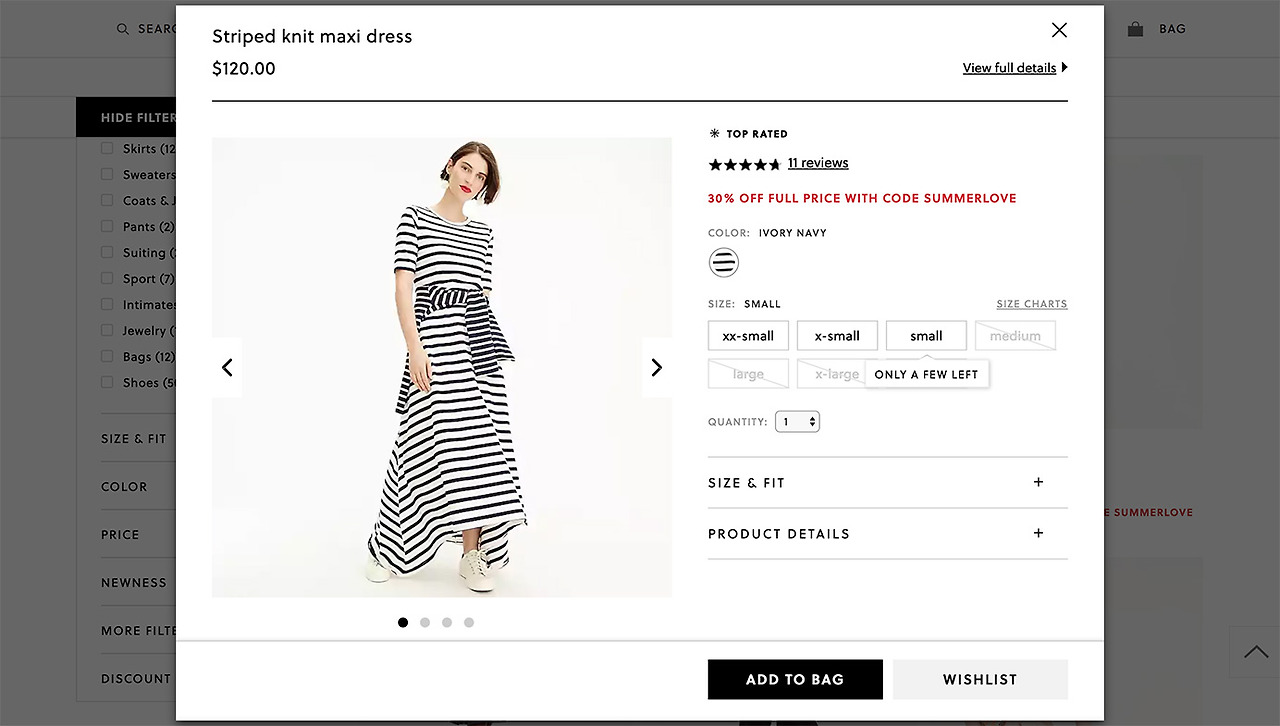Click the search magnifier icon
The width and height of the screenshot is (1280, 726).
click(123, 29)
